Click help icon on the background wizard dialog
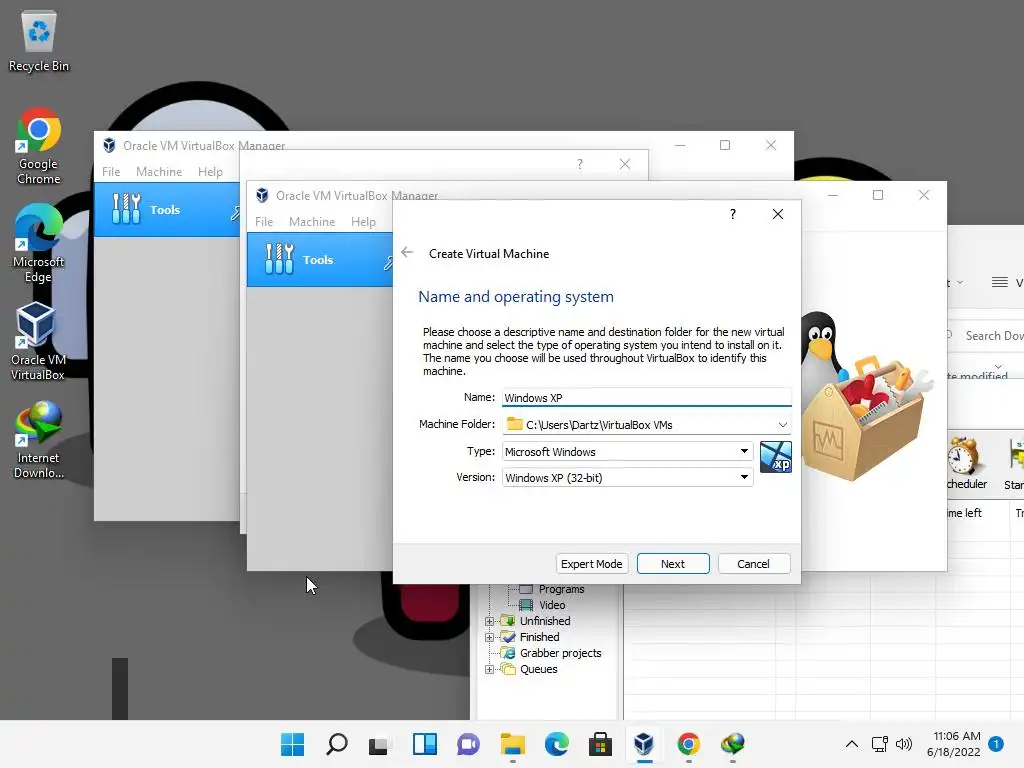The height and width of the screenshot is (768, 1024). click(580, 164)
